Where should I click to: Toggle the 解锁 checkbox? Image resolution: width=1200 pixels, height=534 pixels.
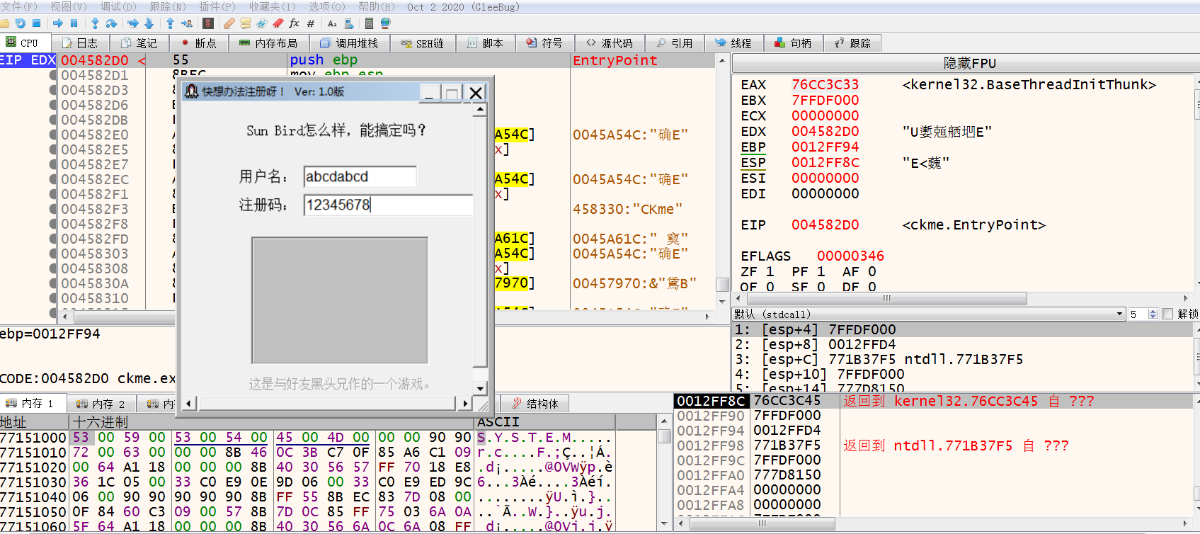[1166, 314]
